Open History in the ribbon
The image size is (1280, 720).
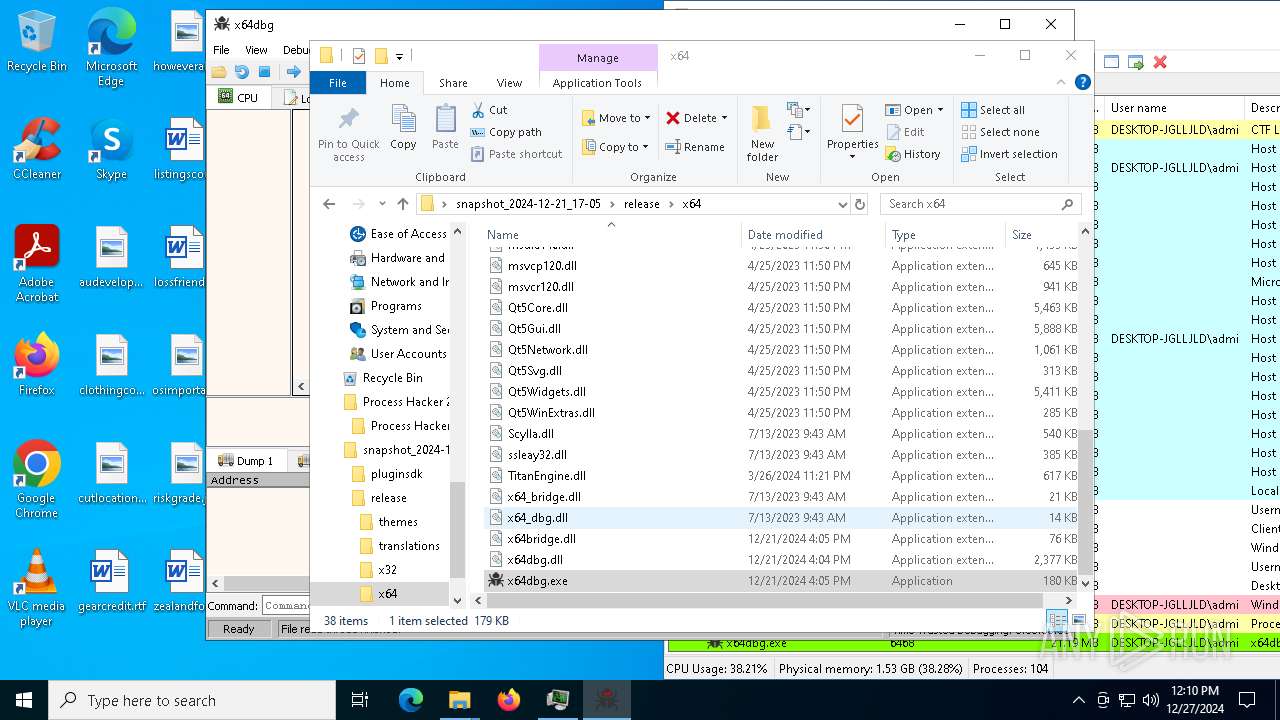coord(913,154)
